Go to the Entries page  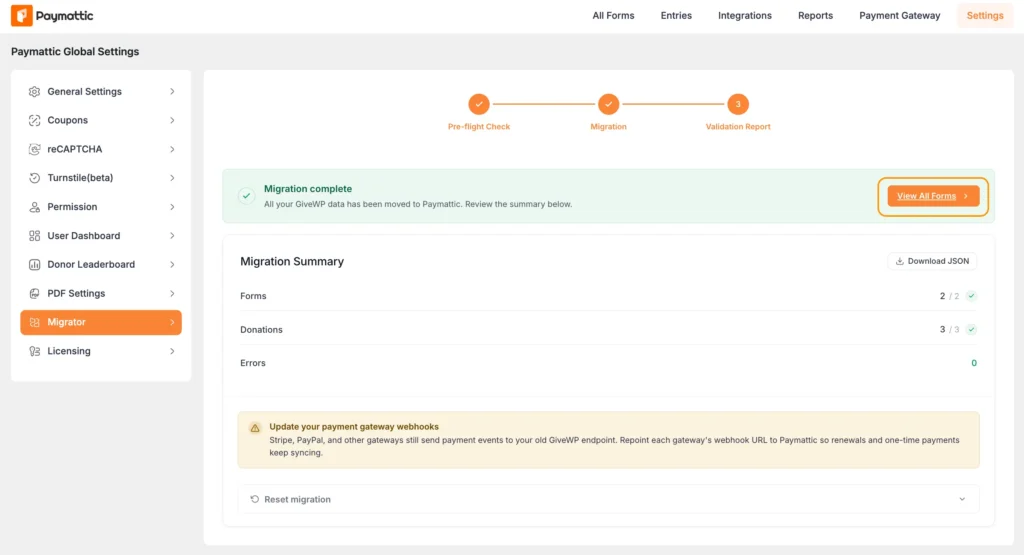tap(676, 16)
